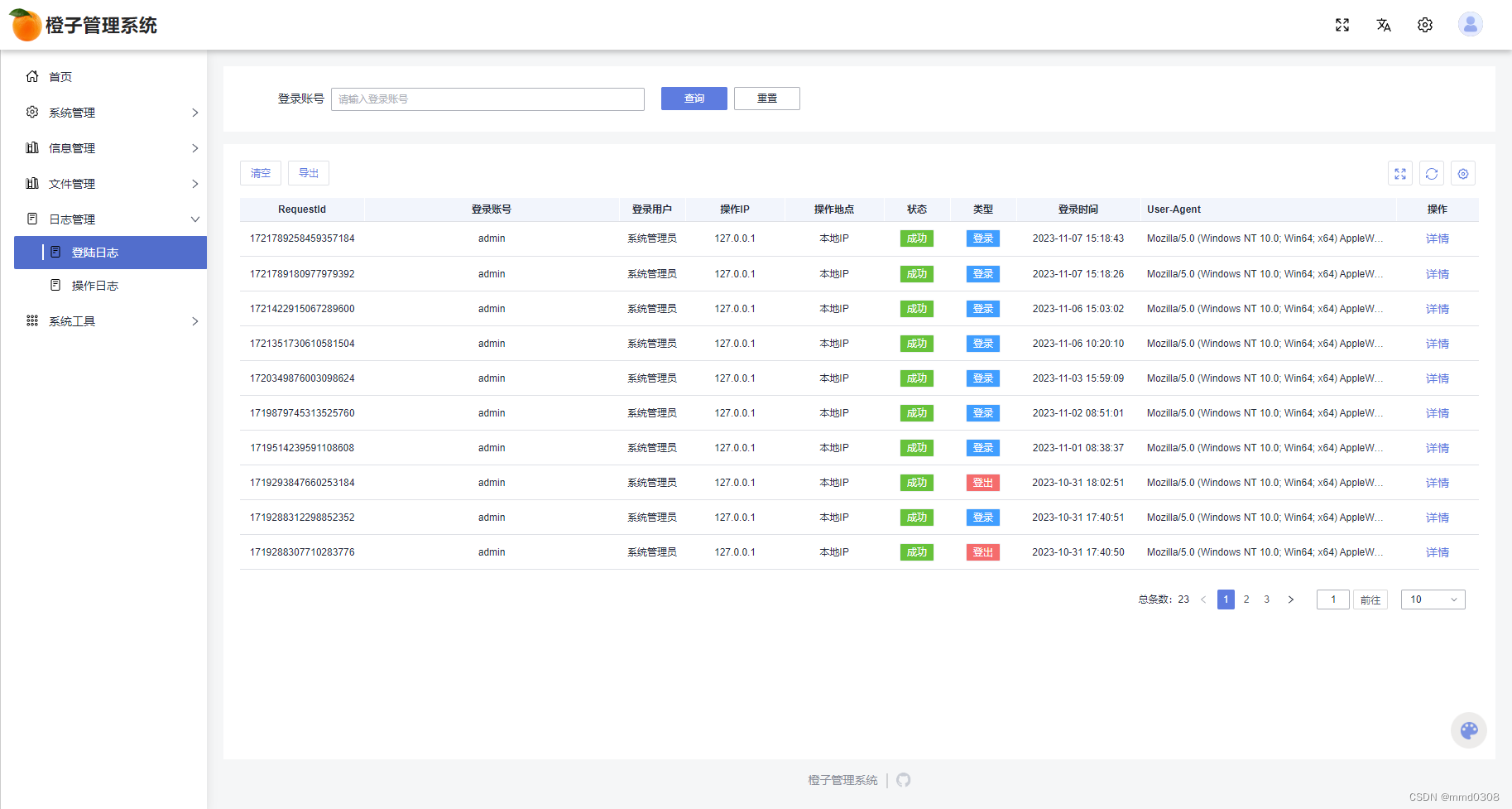The height and width of the screenshot is (809, 1512).
Task: Select current page 1 in pagination
Action: pyautogui.click(x=1226, y=600)
